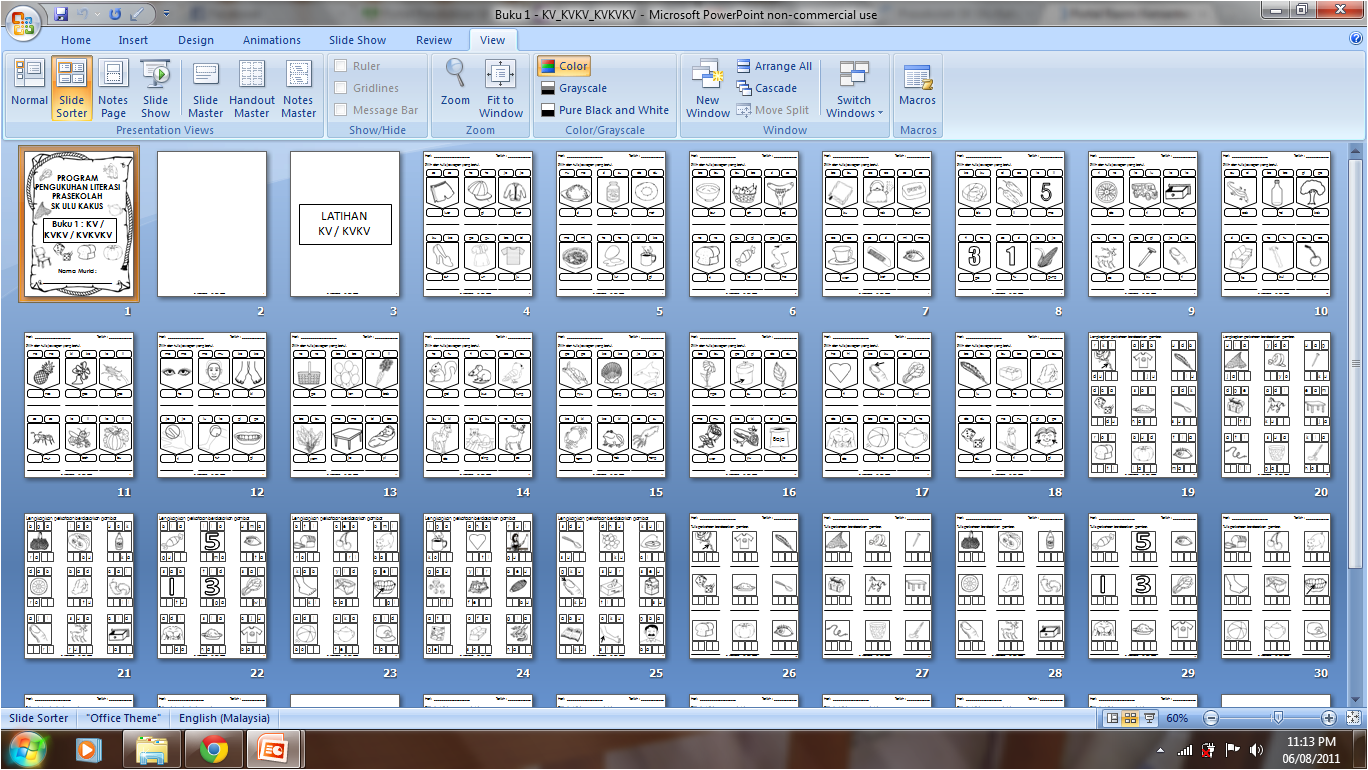Click the Repeat icon in Quick Access Toolbar
This screenshot has width=1368, height=770.
point(114,14)
